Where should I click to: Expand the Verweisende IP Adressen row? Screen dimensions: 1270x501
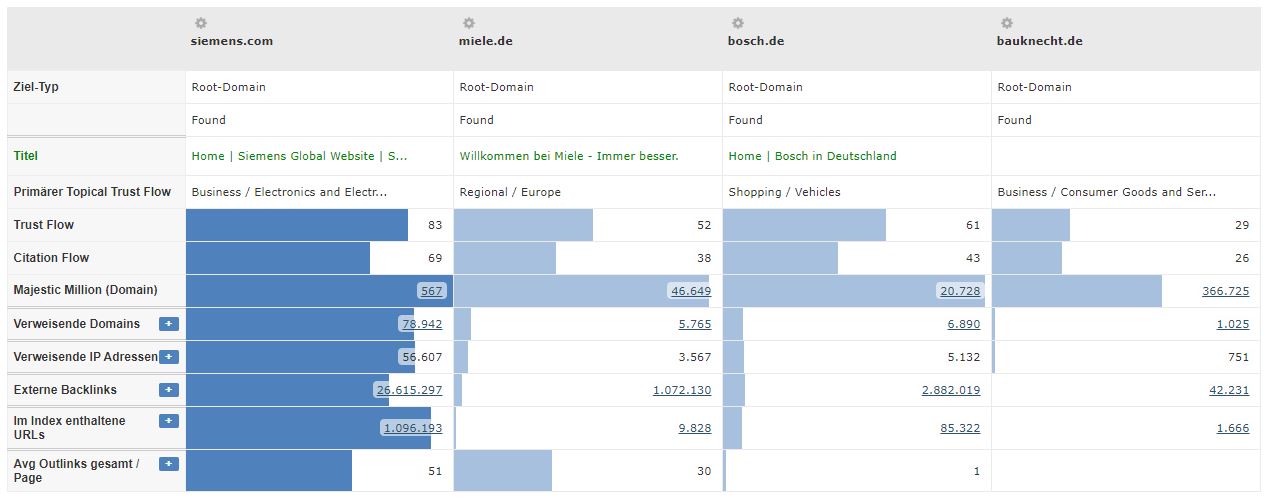coord(168,357)
